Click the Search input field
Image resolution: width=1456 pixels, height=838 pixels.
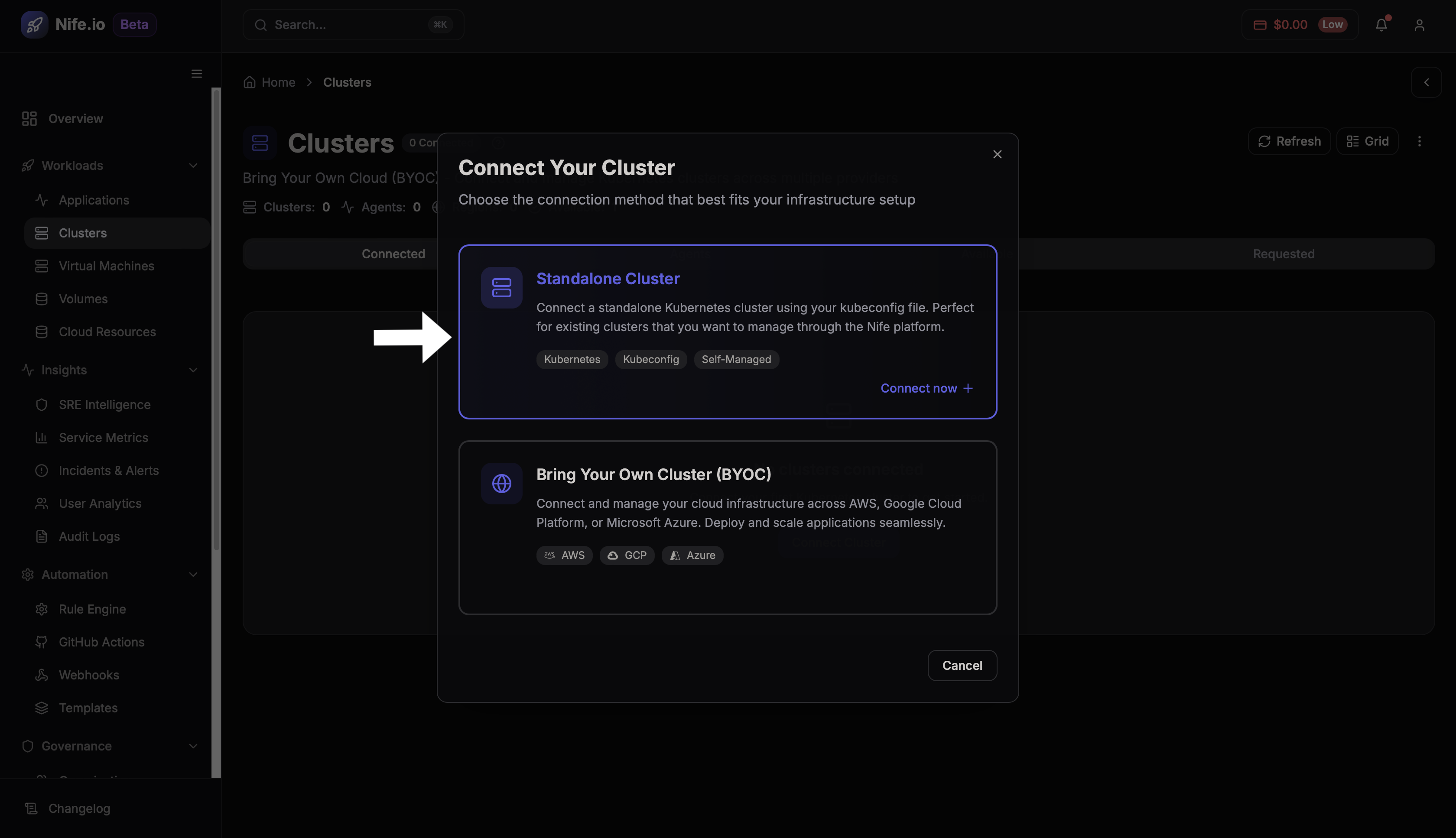[353, 24]
